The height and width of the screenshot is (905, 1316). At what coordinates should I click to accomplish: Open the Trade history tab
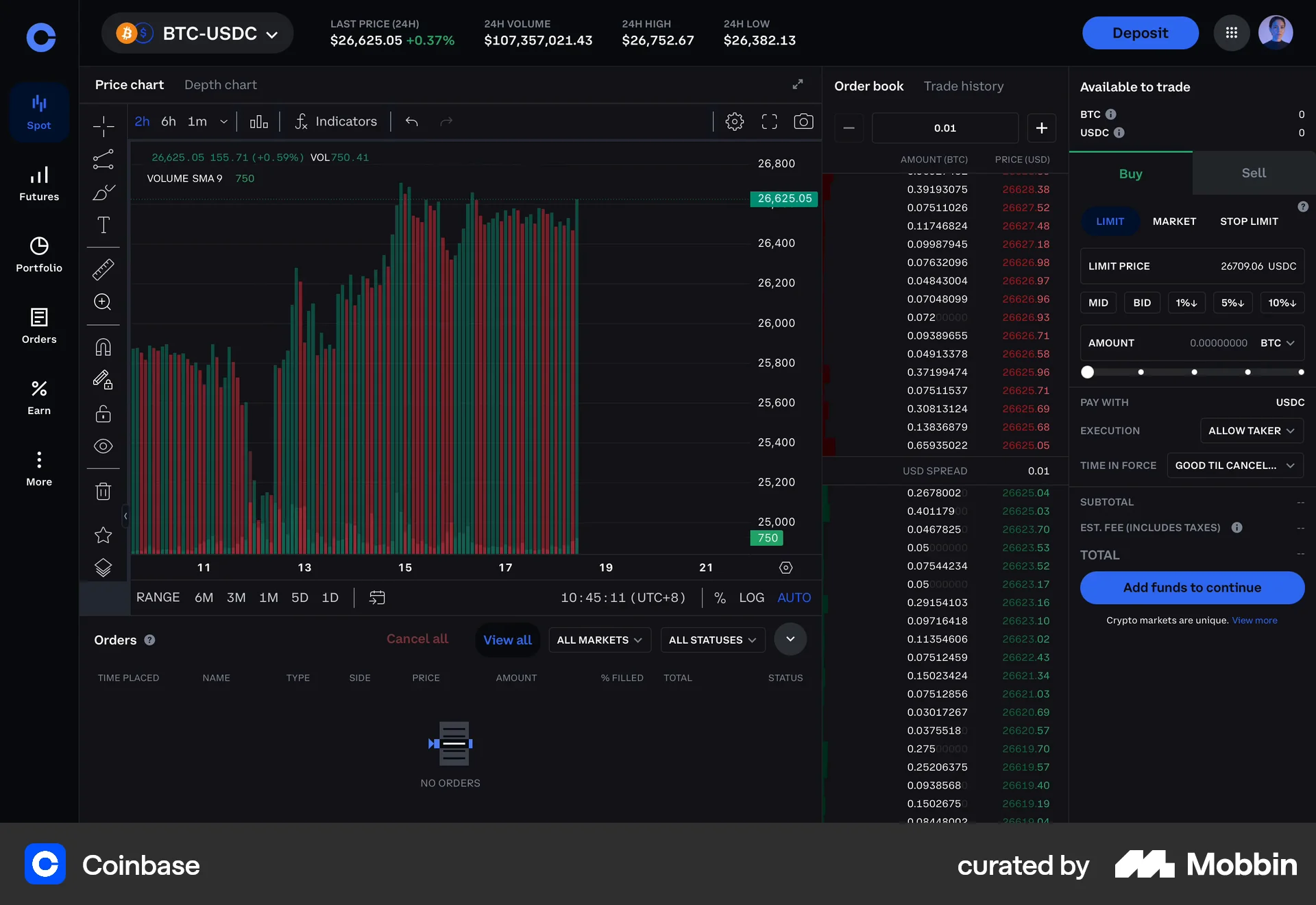(x=963, y=86)
